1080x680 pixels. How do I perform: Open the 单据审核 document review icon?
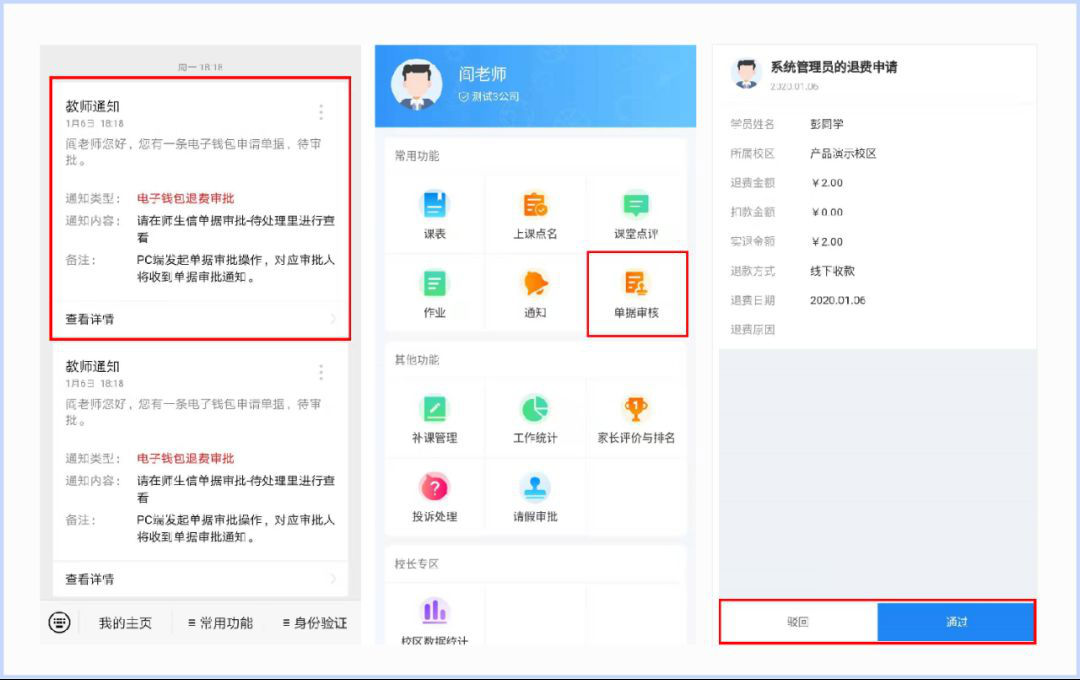pos(636,283)
